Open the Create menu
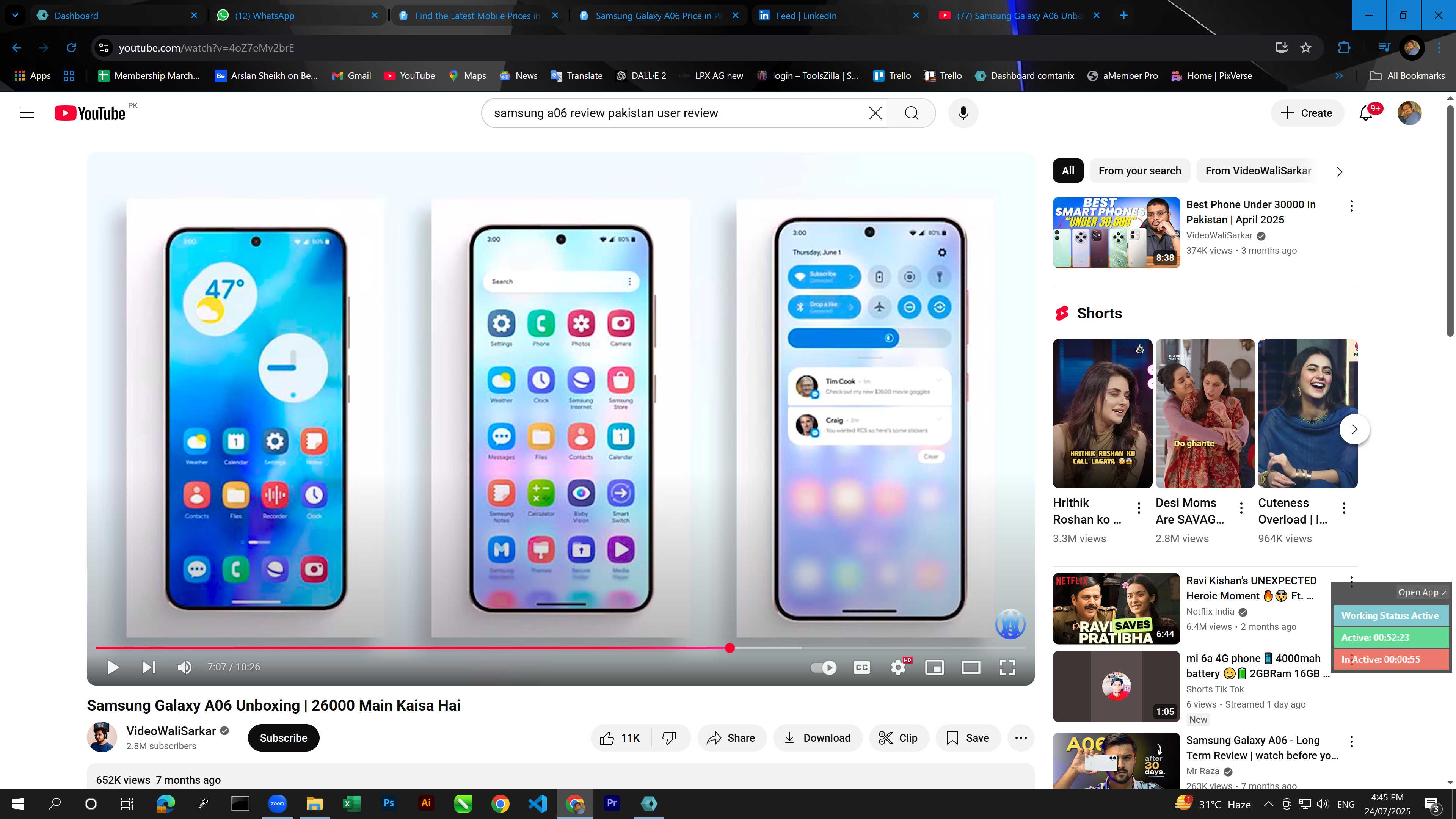Screen dimensions: 1456x819 1307,113
